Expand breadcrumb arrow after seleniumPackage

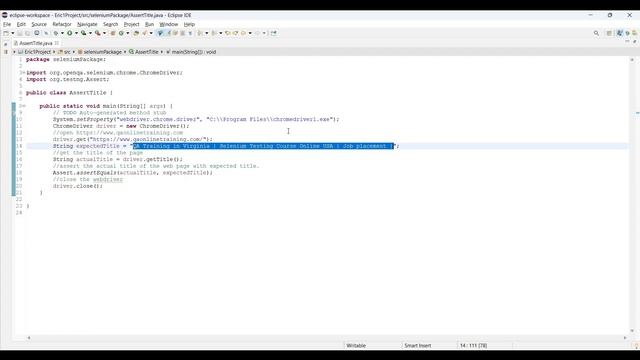point(125,52)
